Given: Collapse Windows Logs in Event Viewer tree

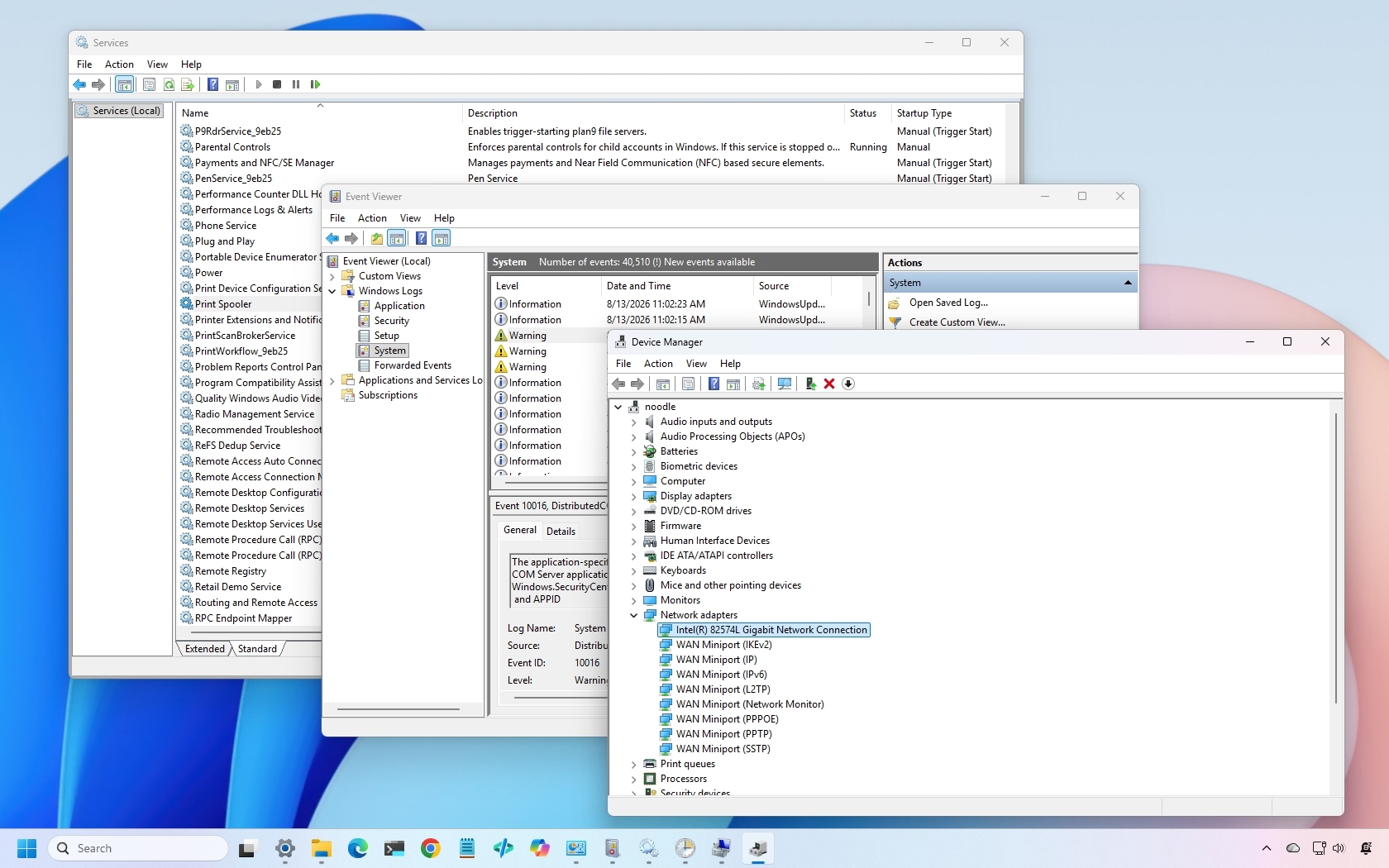Looking at the screenshot, I should (332, 291).
